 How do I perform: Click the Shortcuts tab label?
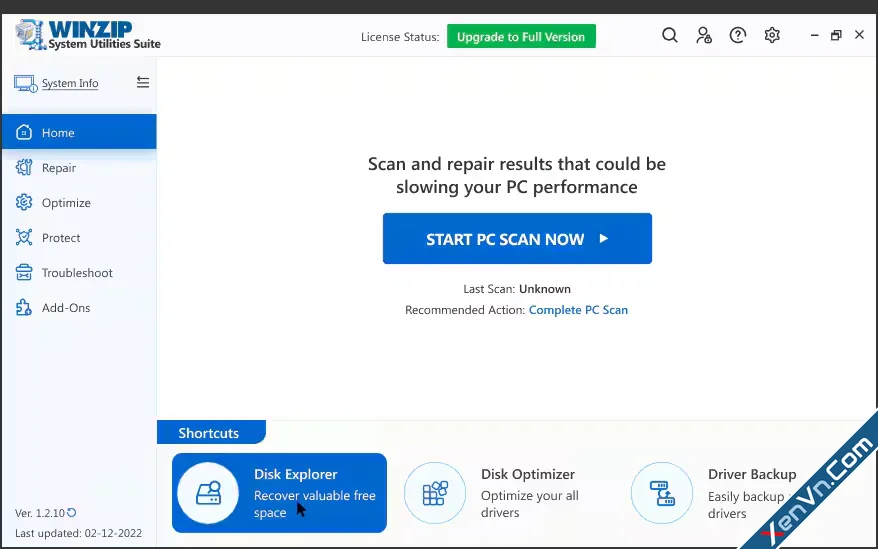click(208, 432)
